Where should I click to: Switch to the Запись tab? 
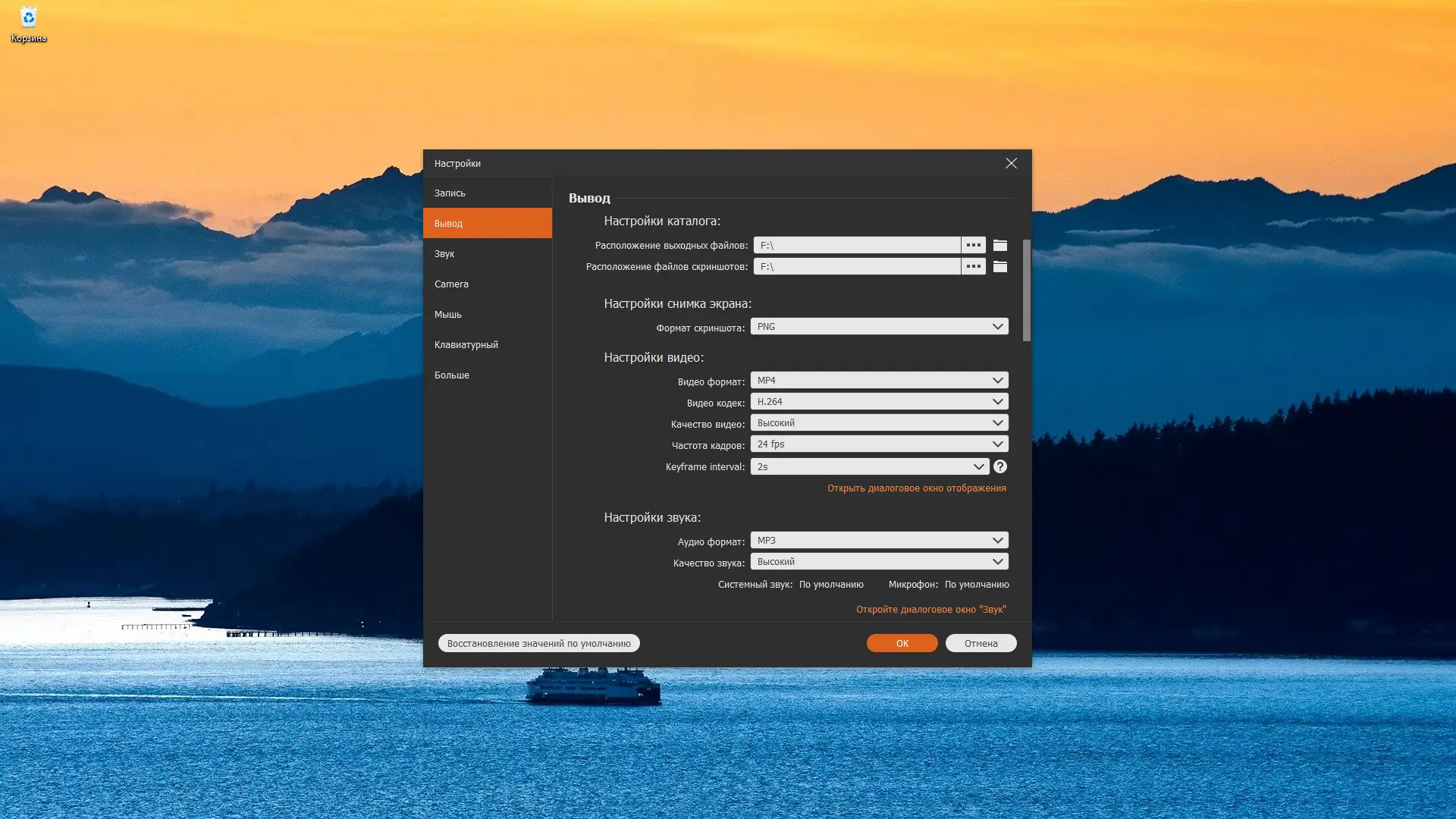pos(487,193)
